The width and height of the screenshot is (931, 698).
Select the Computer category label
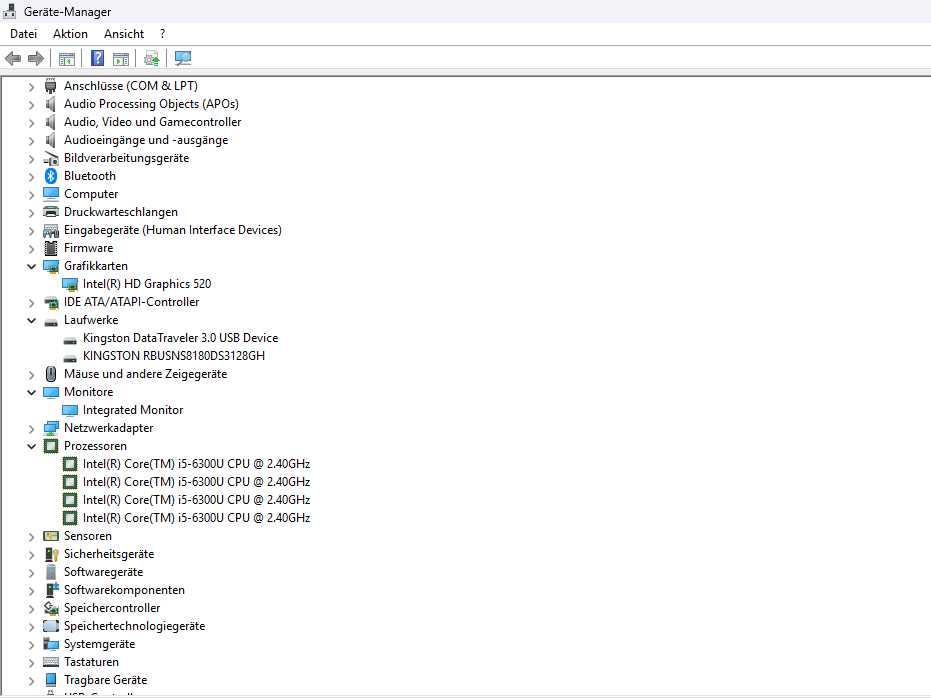click(x=91, y=194)
